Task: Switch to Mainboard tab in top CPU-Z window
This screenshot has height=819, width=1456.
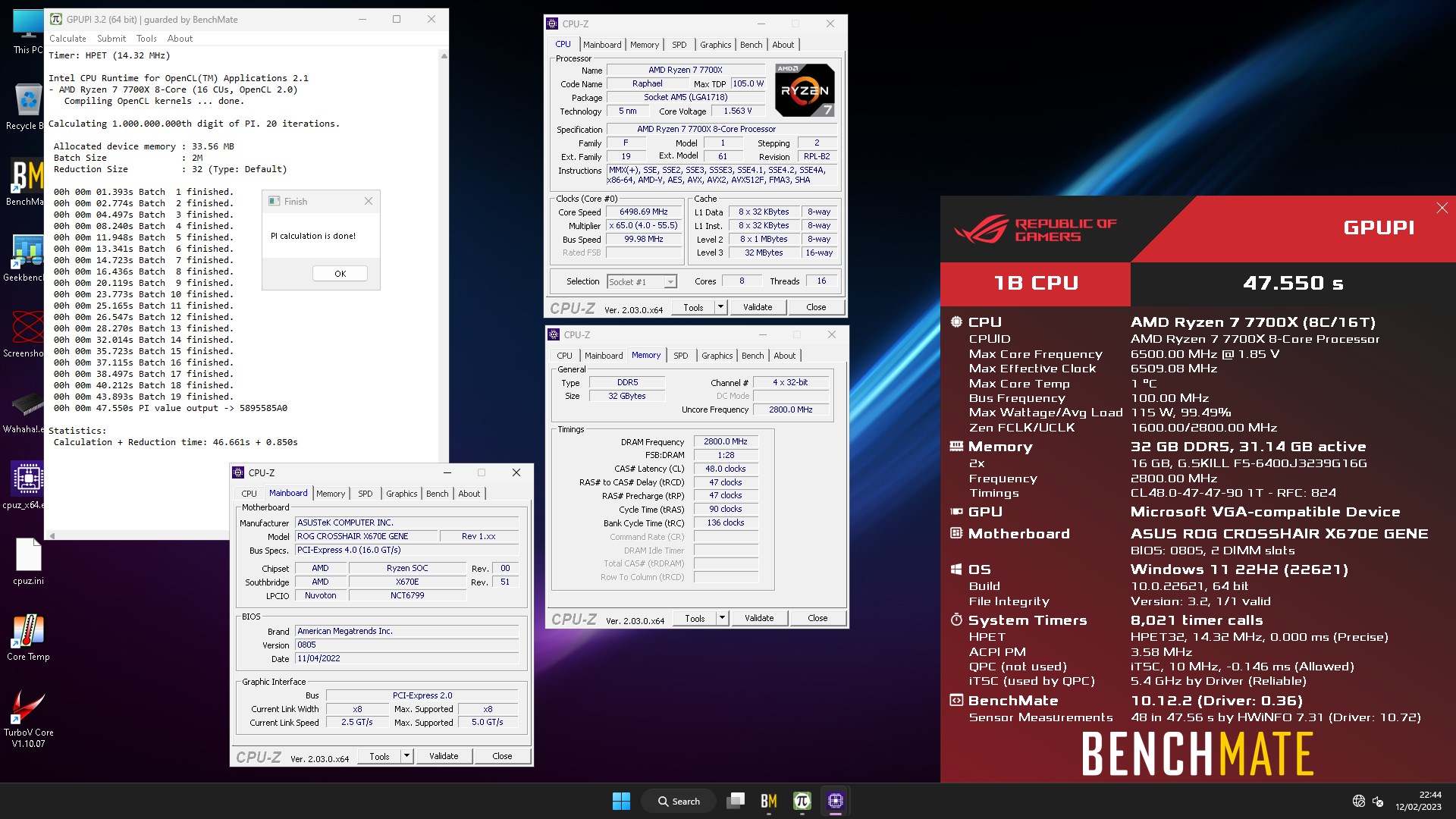Action: [x=602, y=45]
